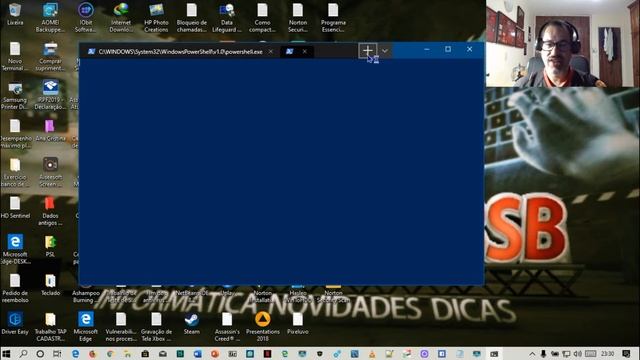Select the Dados antigos desktop icon

tap(50, 211)
